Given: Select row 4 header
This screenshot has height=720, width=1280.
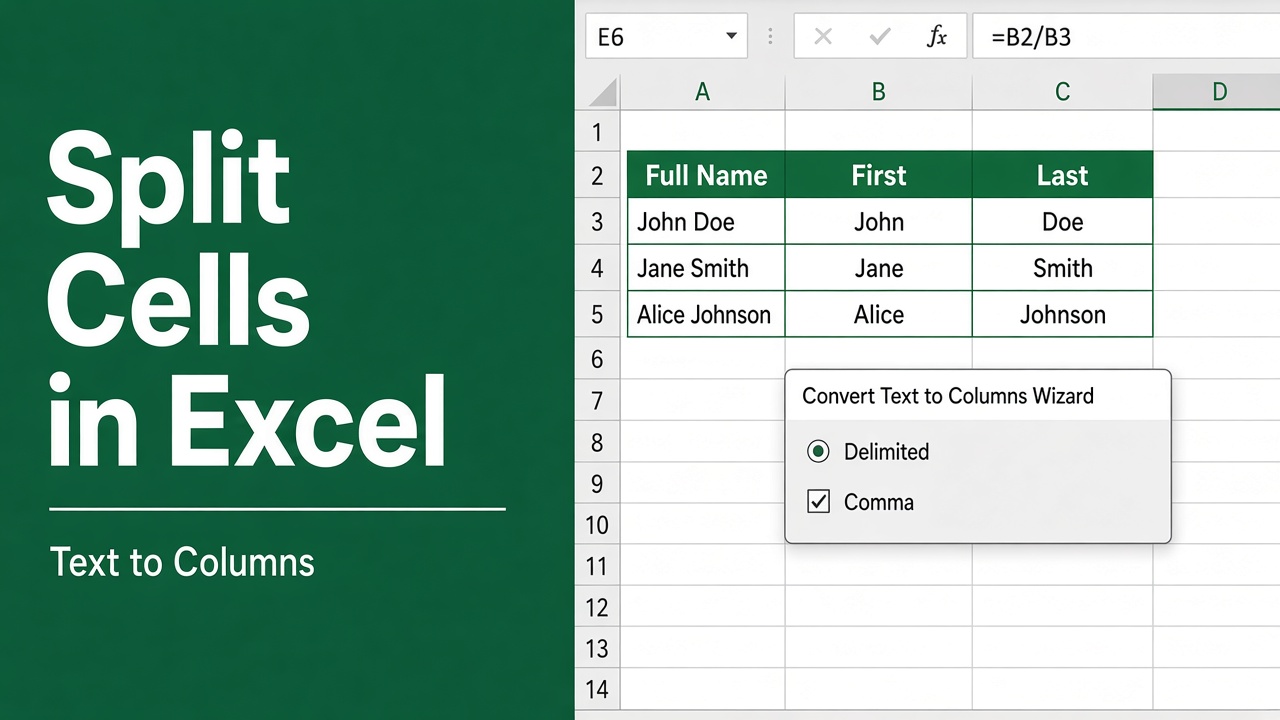Looking at the screenshot, I should click(598, 268).
